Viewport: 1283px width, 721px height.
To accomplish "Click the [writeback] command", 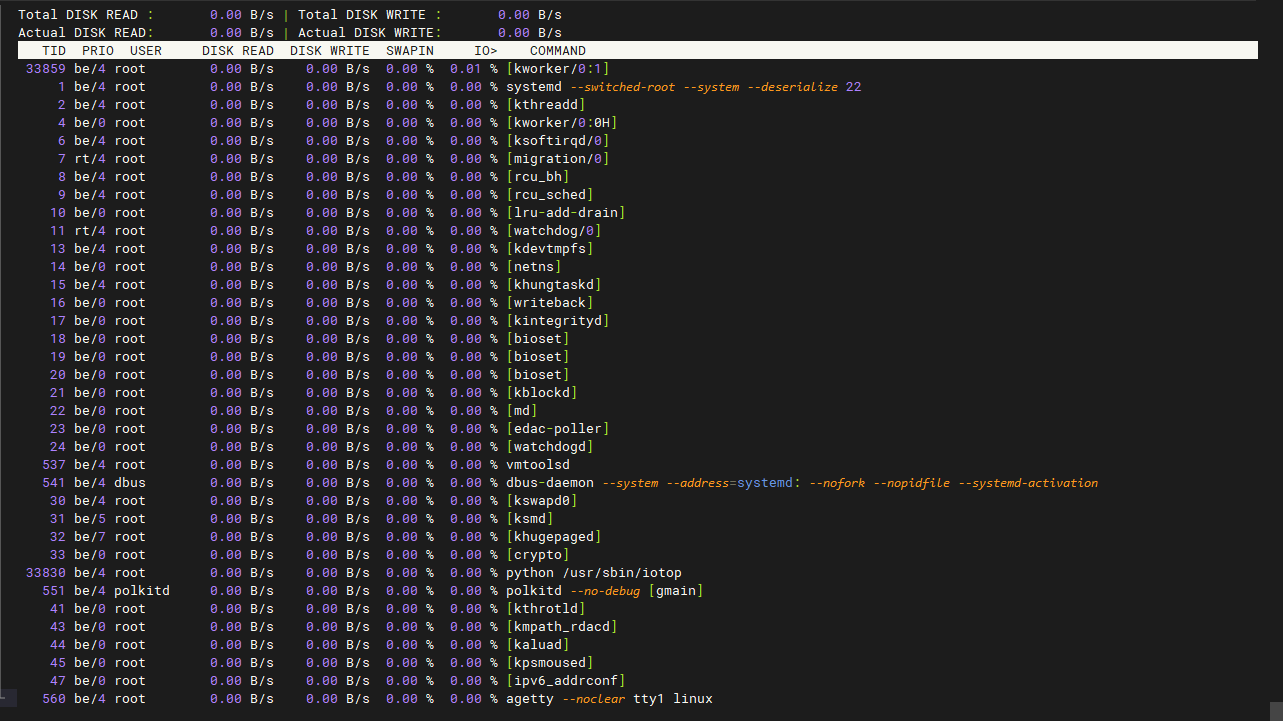I will 550,303.
